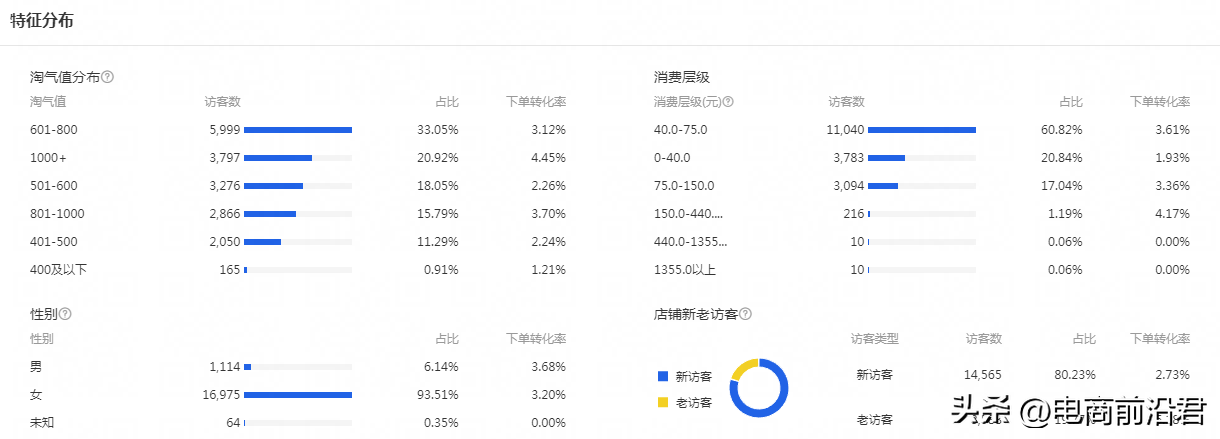Click the 3.61% conversion rate value
This screenshot has width=1220, height=439.
point(1173,130)
